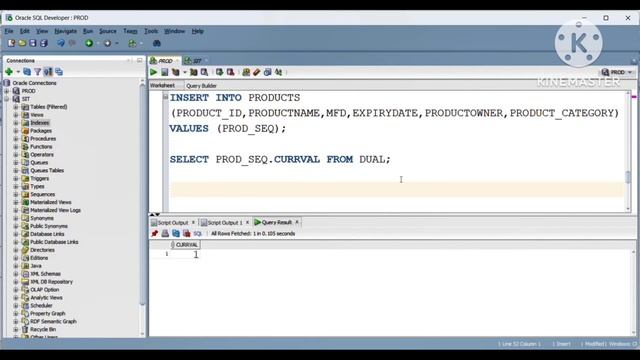Expand the Sequences tree node

16,194
